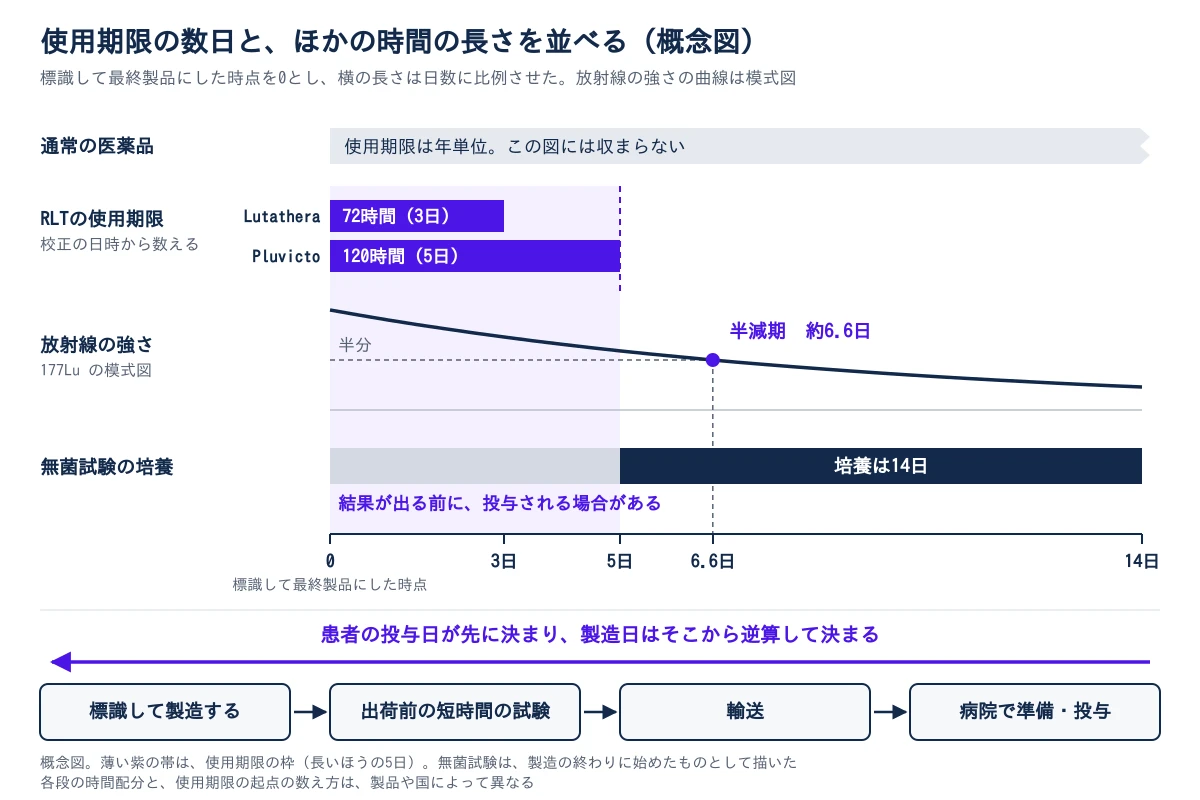1200x800 pixels.
Task: Click the arrow between 標識して製造する and 出荷前の短時間の試験
Action: 310,712
